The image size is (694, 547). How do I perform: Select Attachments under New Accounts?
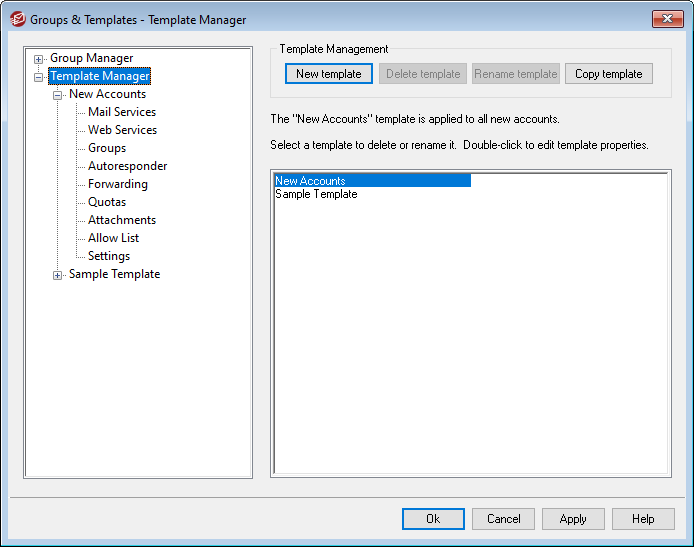click(x=121, y=220)
